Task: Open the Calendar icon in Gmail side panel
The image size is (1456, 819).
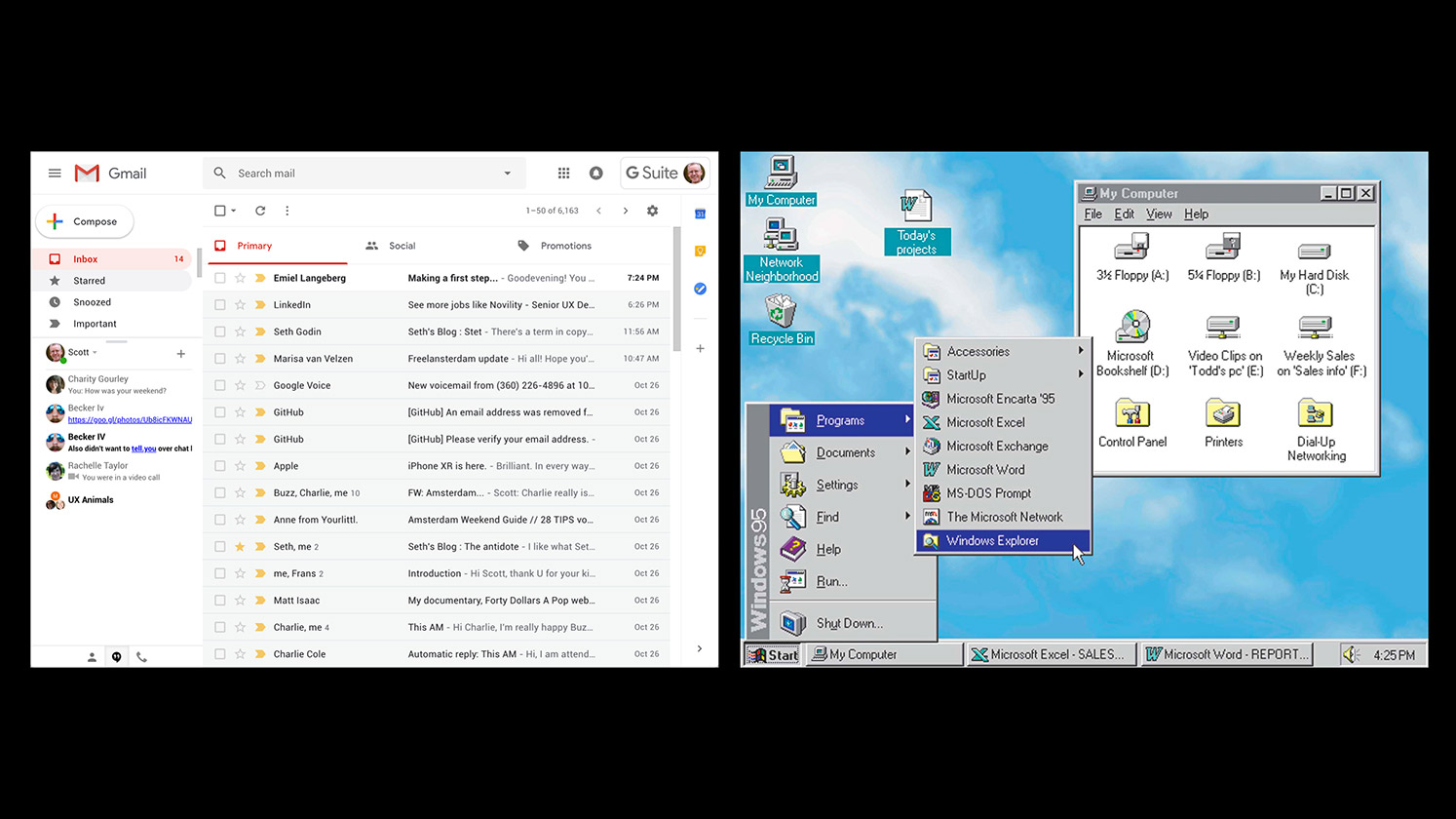Action: (x=700, y=214)
